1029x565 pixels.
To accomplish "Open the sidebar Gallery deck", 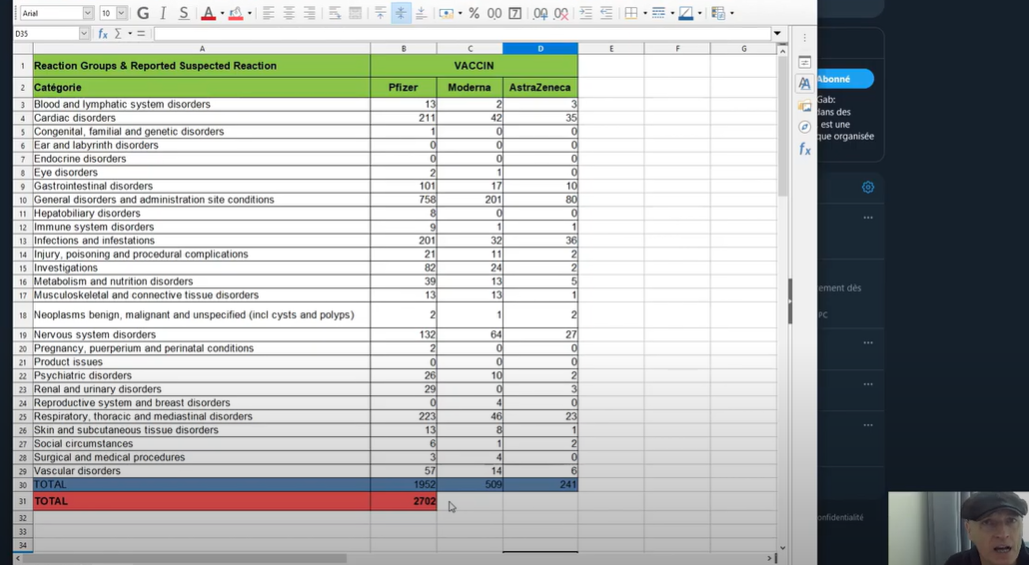I will tap(805, 106).
